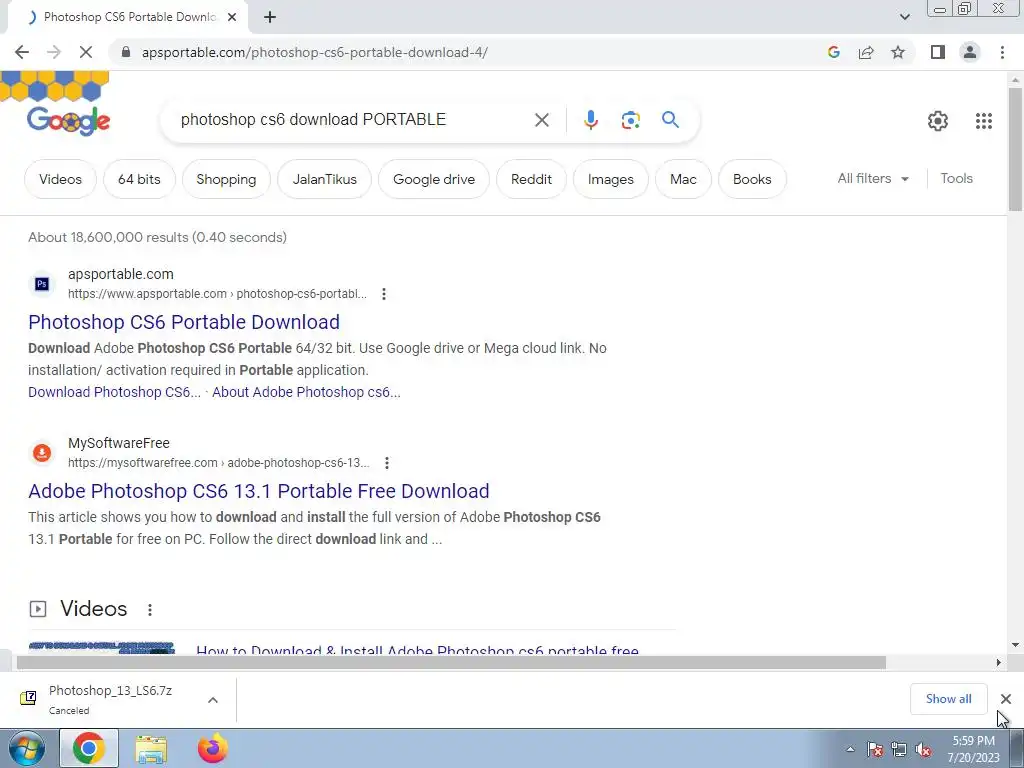Click the MySoftwareFree site favicon

[x=42, y=453]
